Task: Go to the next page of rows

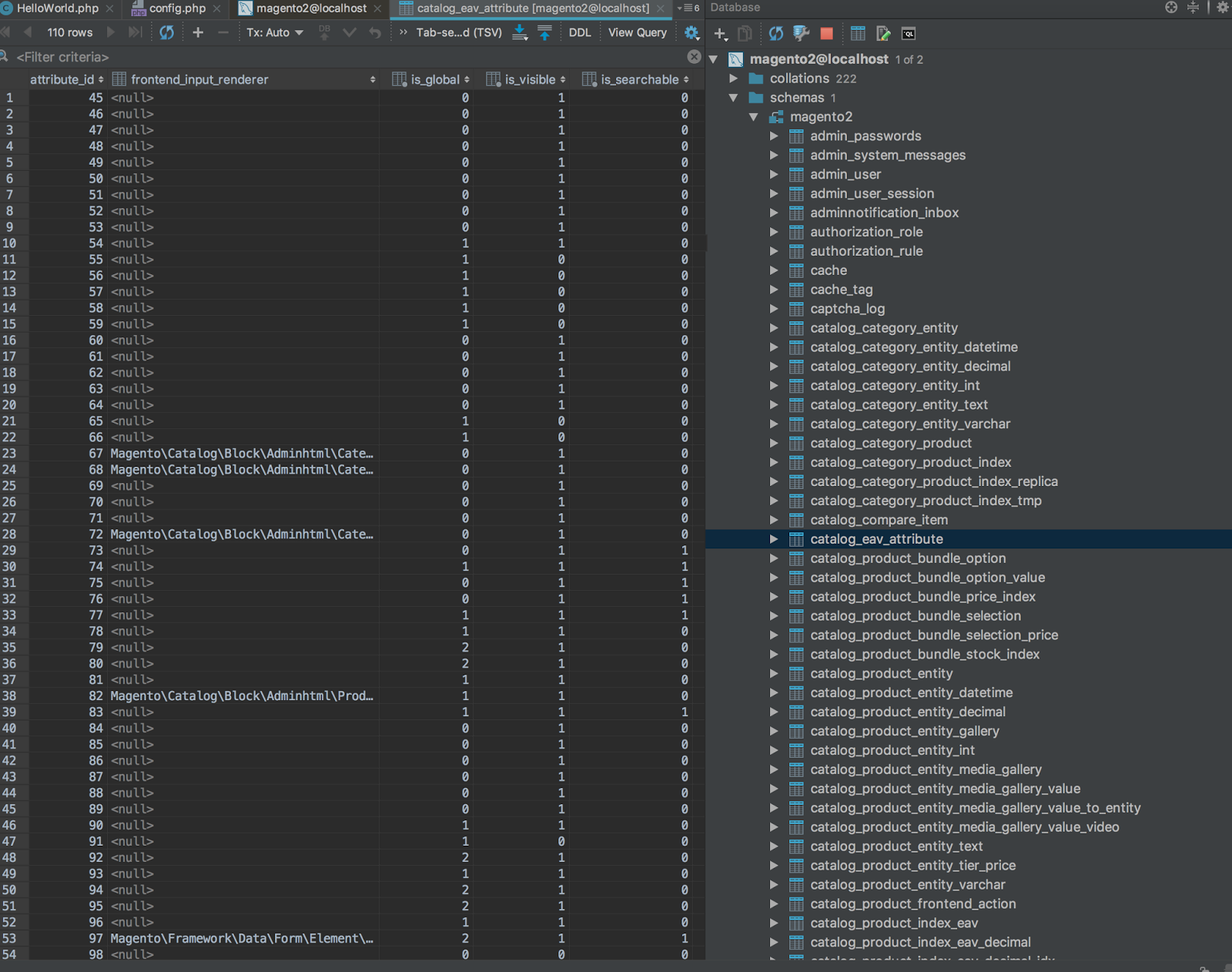Action: [x=111, y=32]
